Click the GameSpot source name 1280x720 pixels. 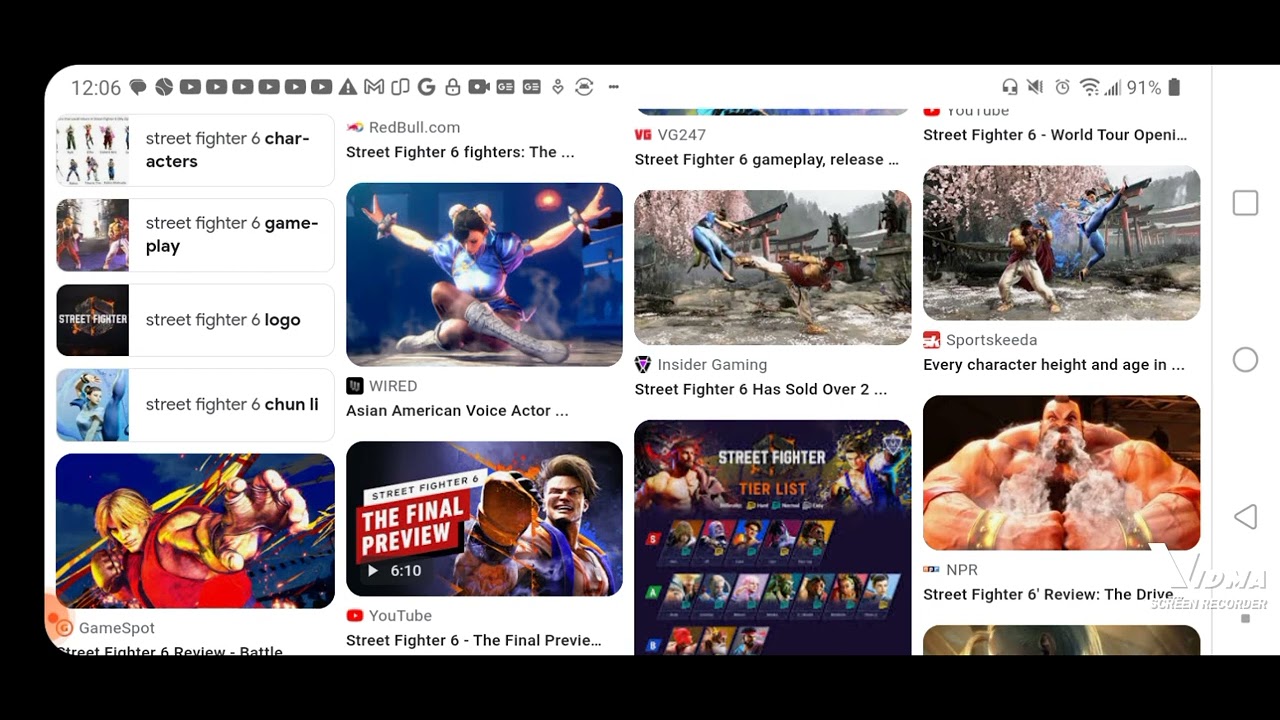pos(117,628)
